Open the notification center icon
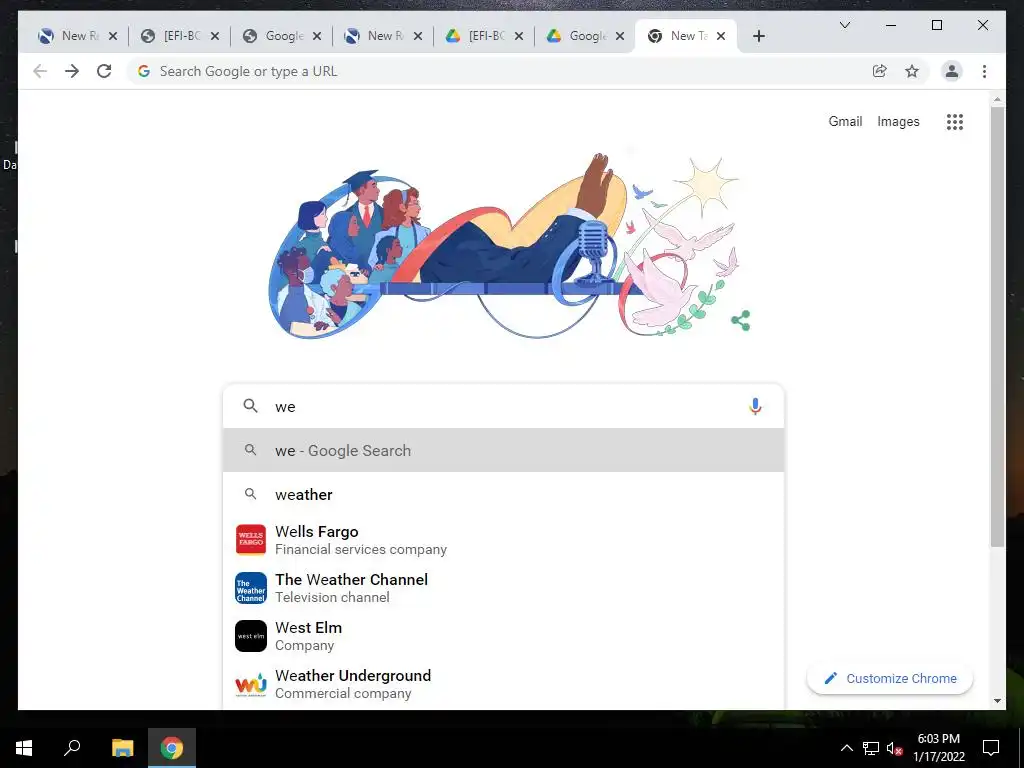This screenshot has height=768, width=1024. (x=991, y=748)
